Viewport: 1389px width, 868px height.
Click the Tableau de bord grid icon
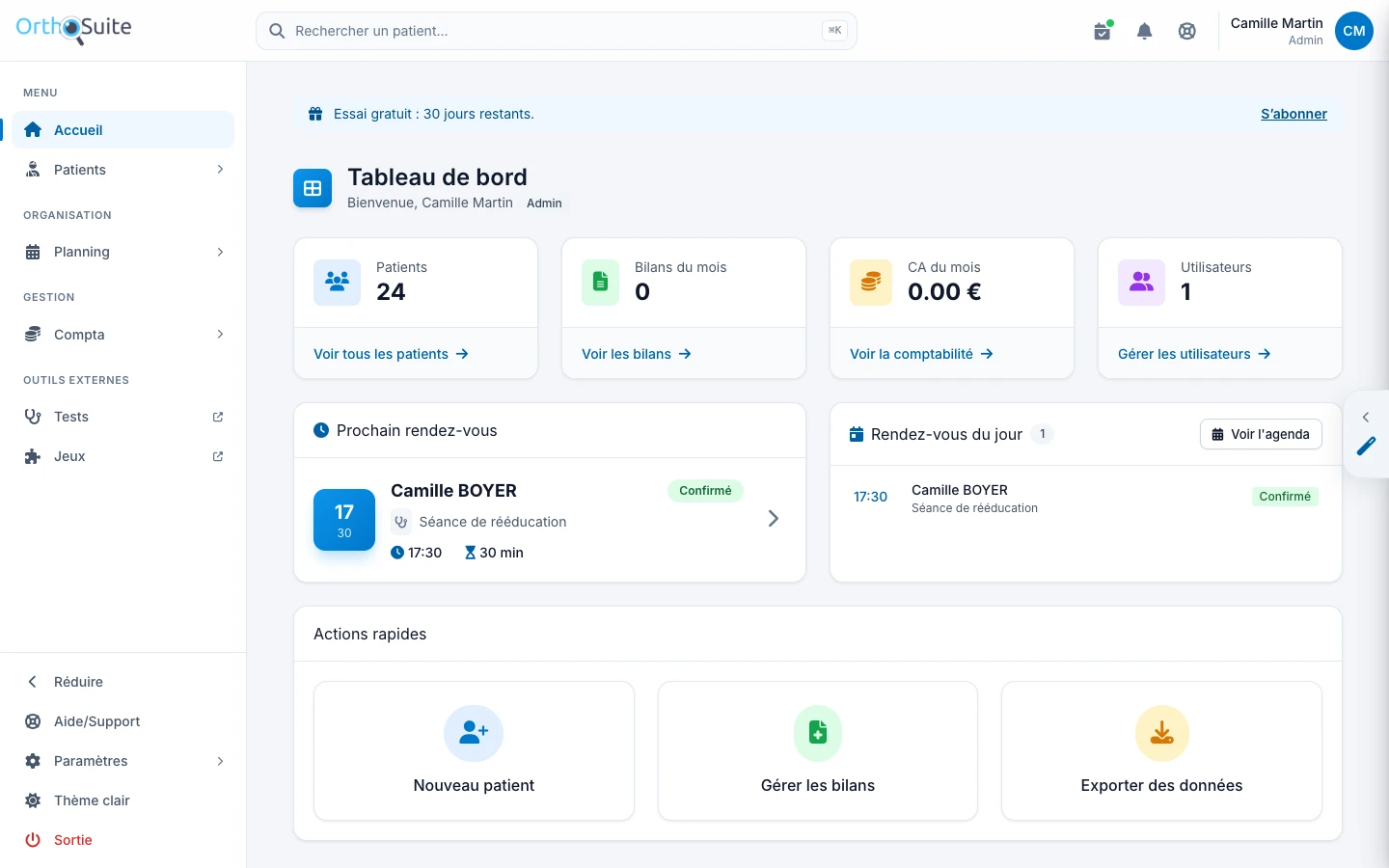(313, 188)
